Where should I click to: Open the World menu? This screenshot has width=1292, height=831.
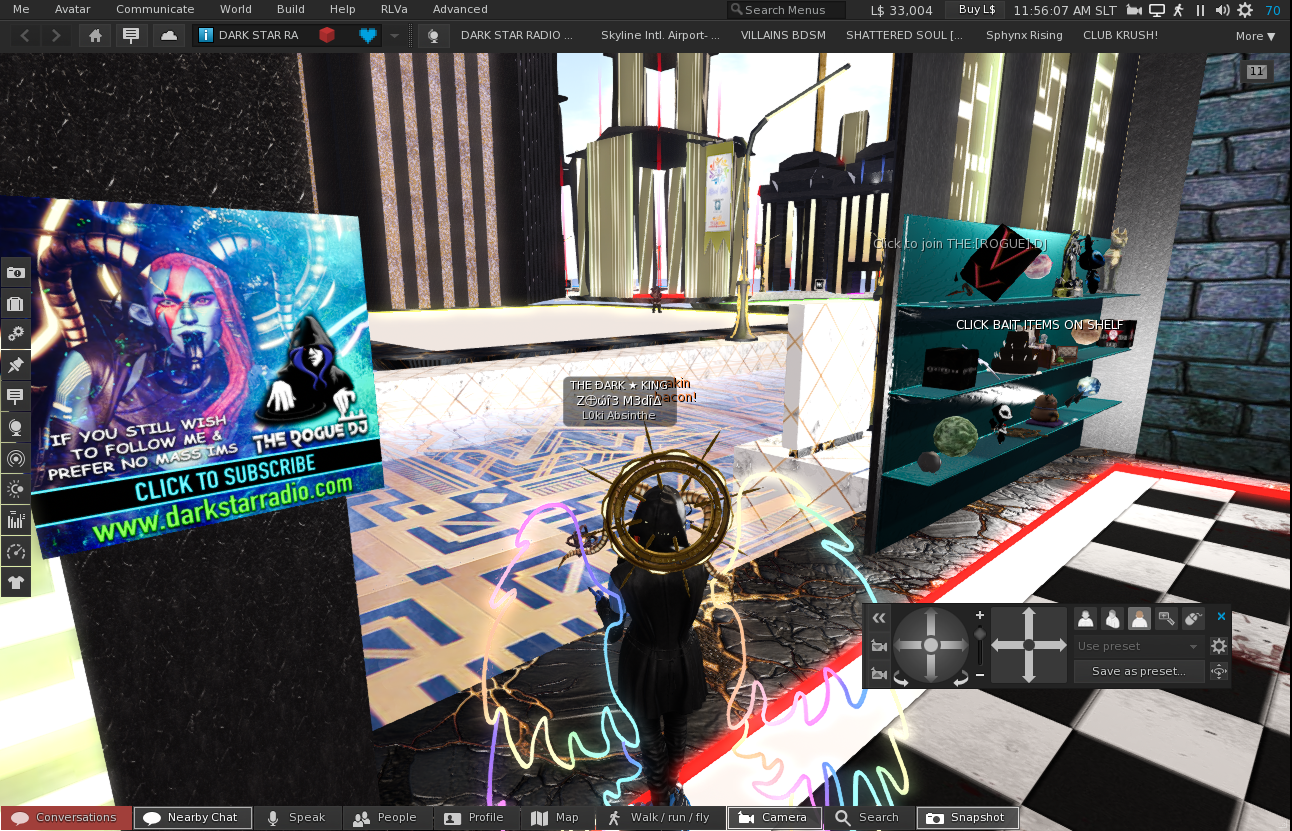pos(236,9)
